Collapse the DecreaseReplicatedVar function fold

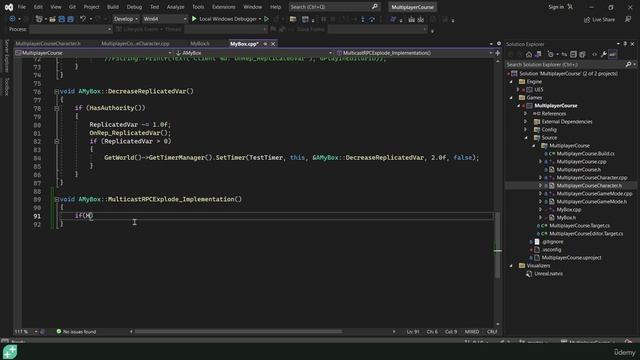[56, 91]
